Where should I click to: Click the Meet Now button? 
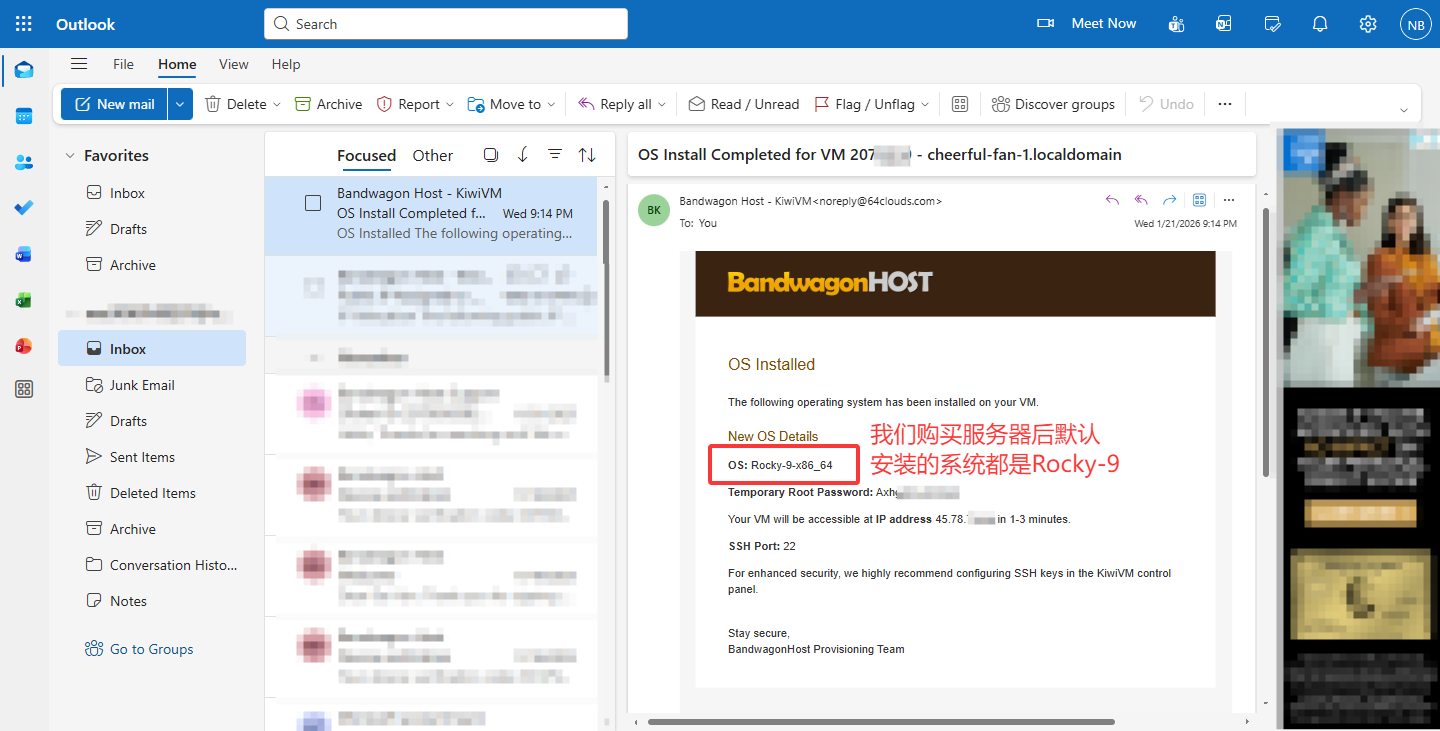(1087, 24)
